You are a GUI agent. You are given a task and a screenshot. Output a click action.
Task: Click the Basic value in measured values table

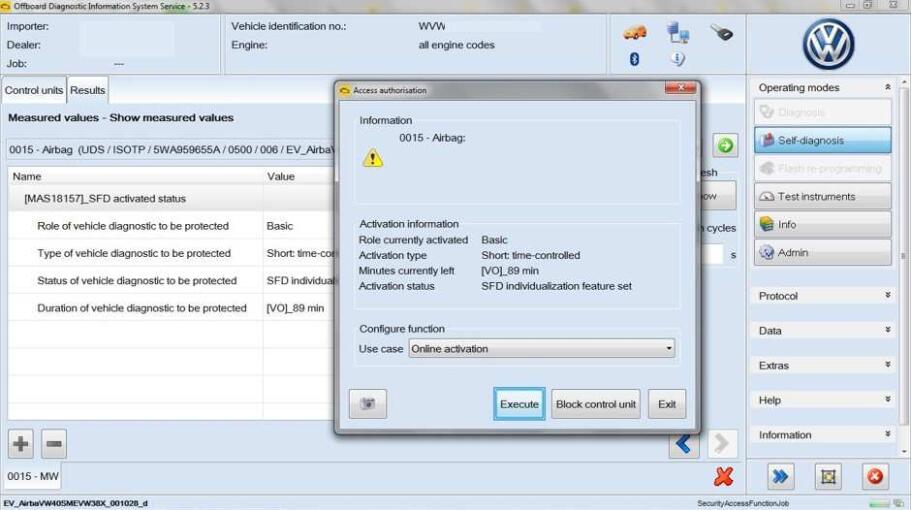pos(279,226)
